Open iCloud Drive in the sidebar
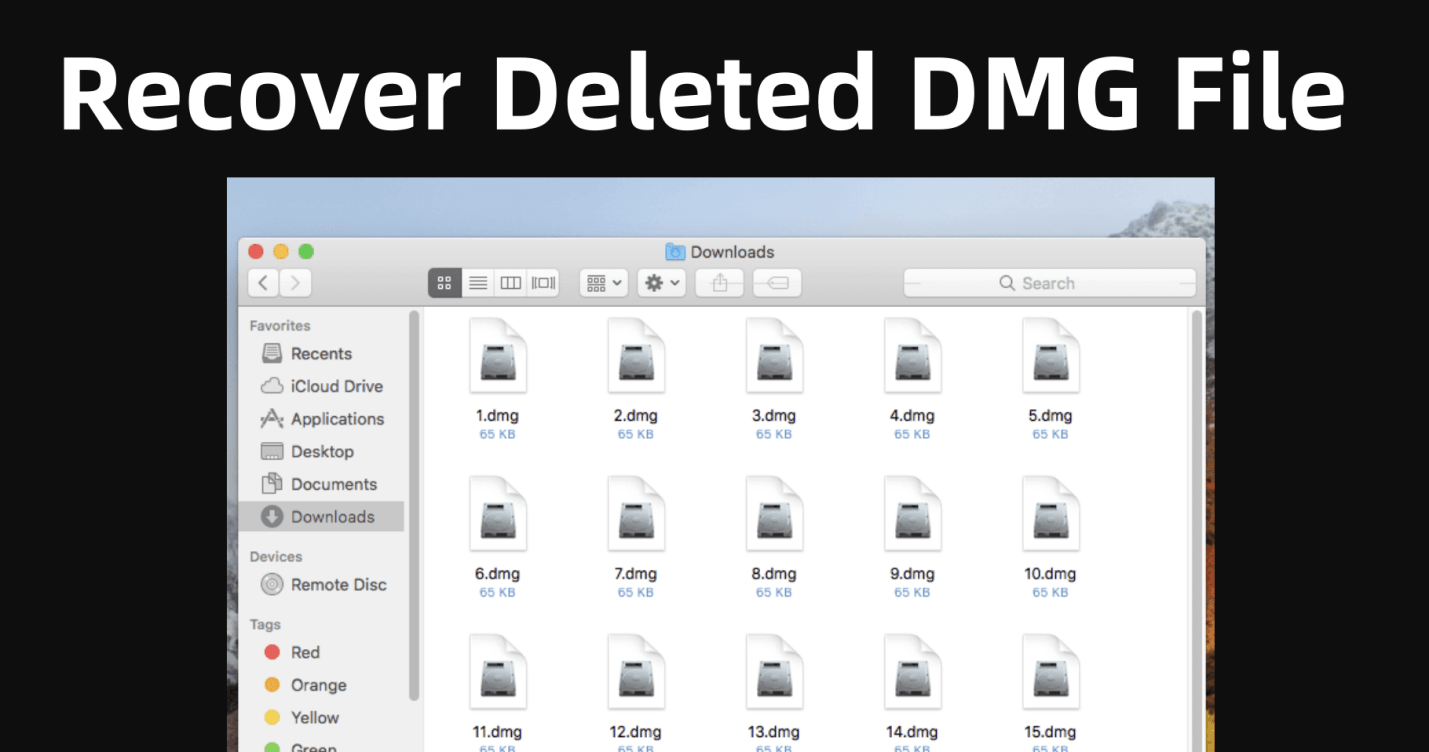Screen dimensions: 1429x752 321,386
